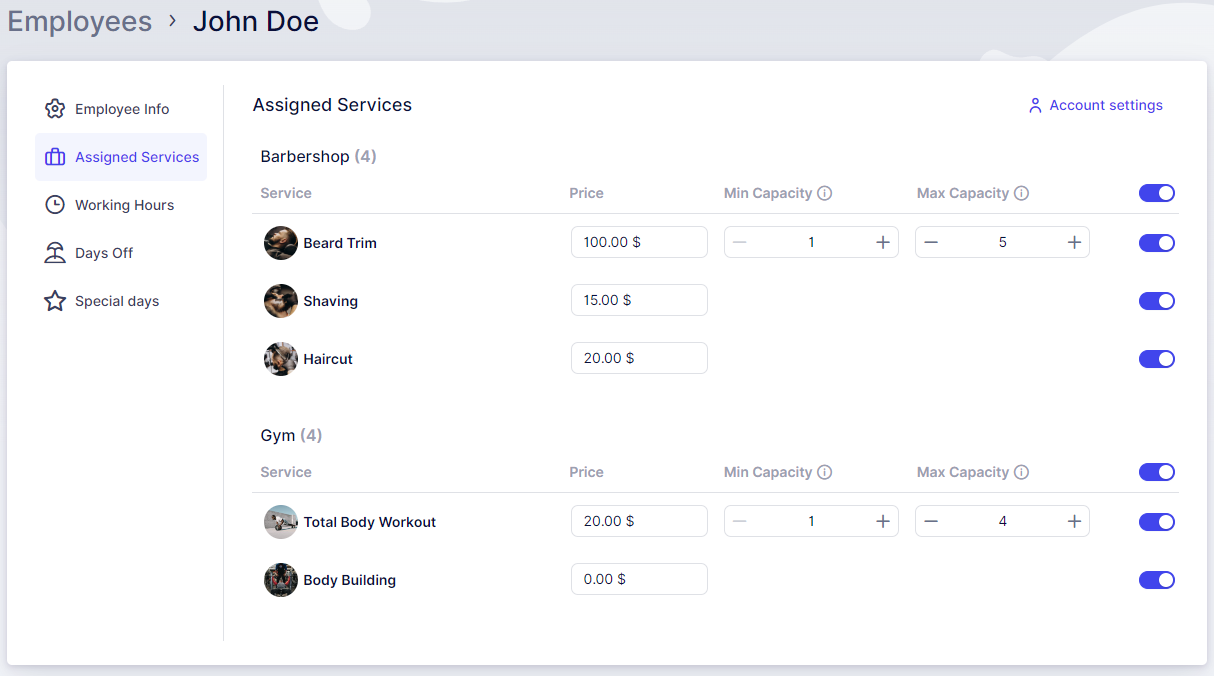Open the Days Off section
This screenshot has width=1214, height=676.
[104, 253]
